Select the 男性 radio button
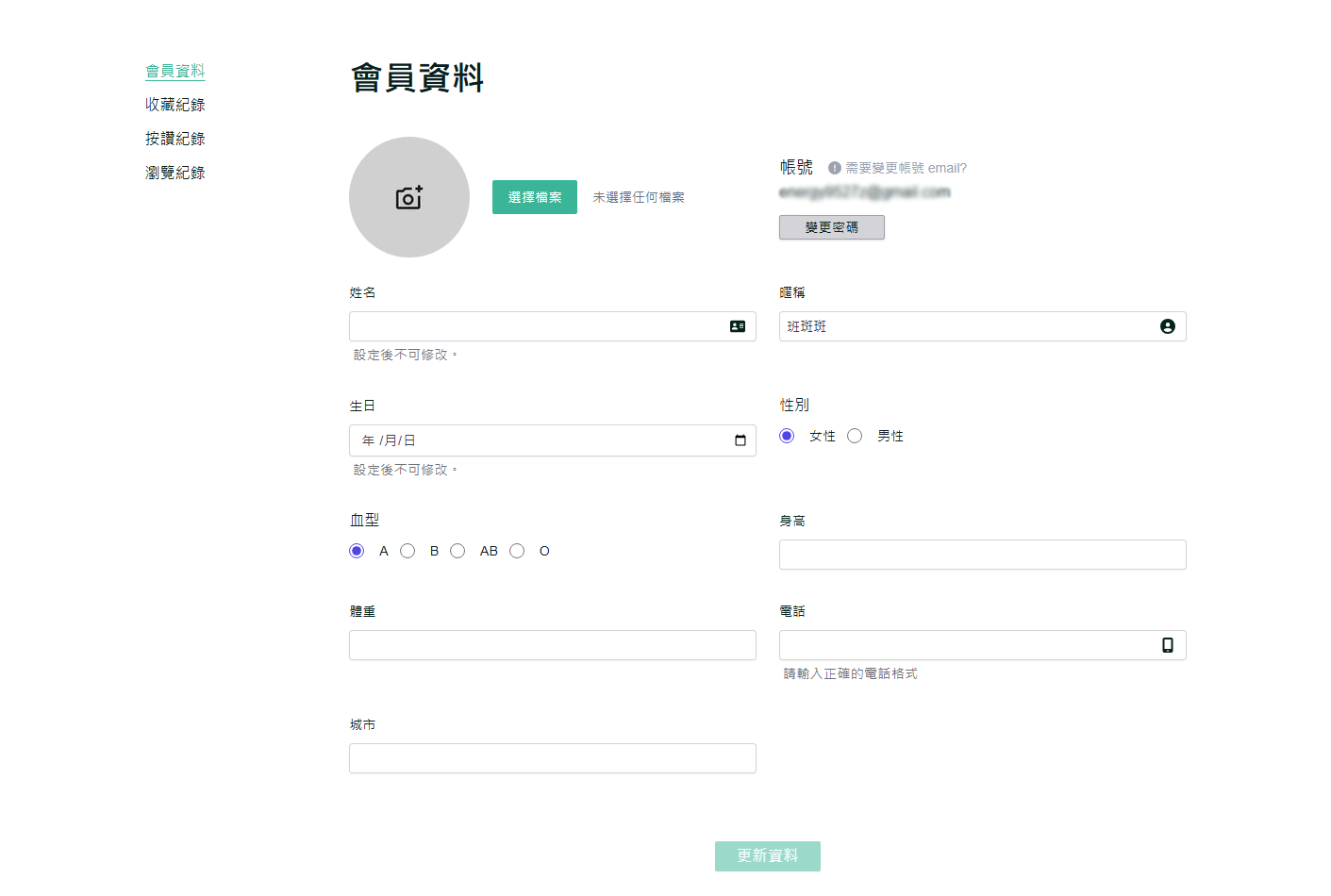Screen dimensions: 1331x896 (x=855, y=436)
